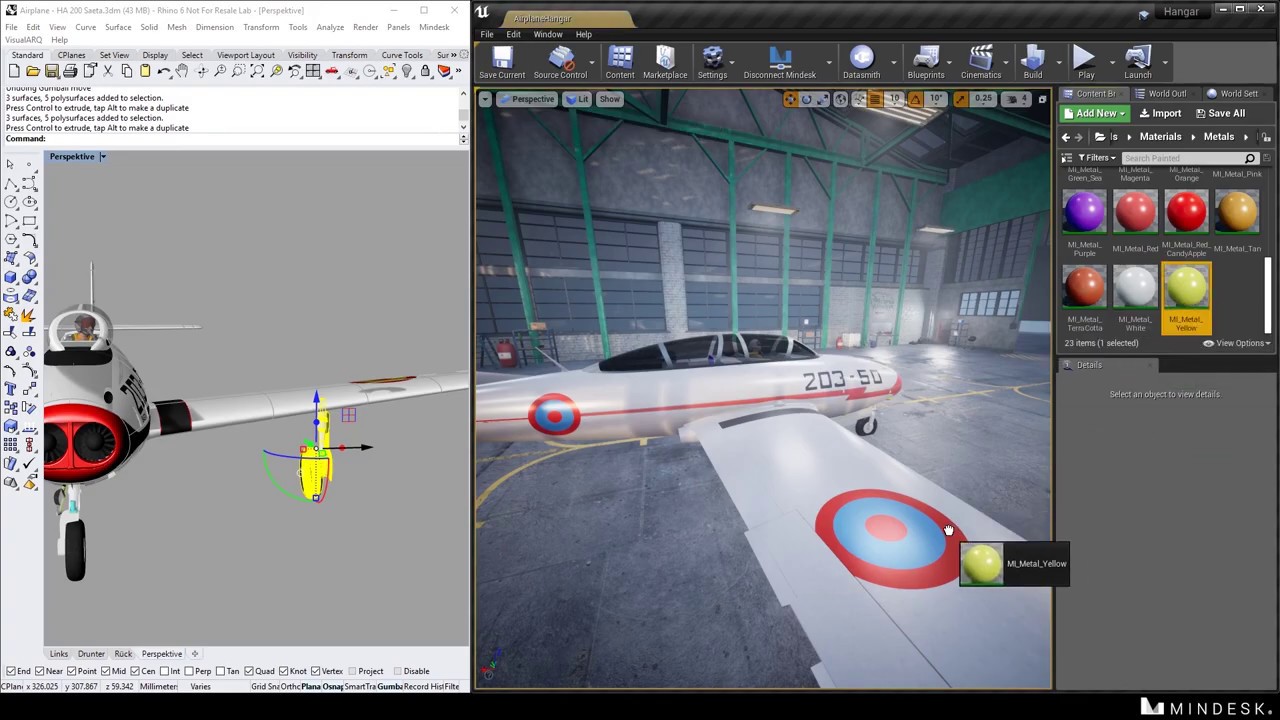
Task: Click Rhino Undo arrow icon
Action: (x=164, y=71)
